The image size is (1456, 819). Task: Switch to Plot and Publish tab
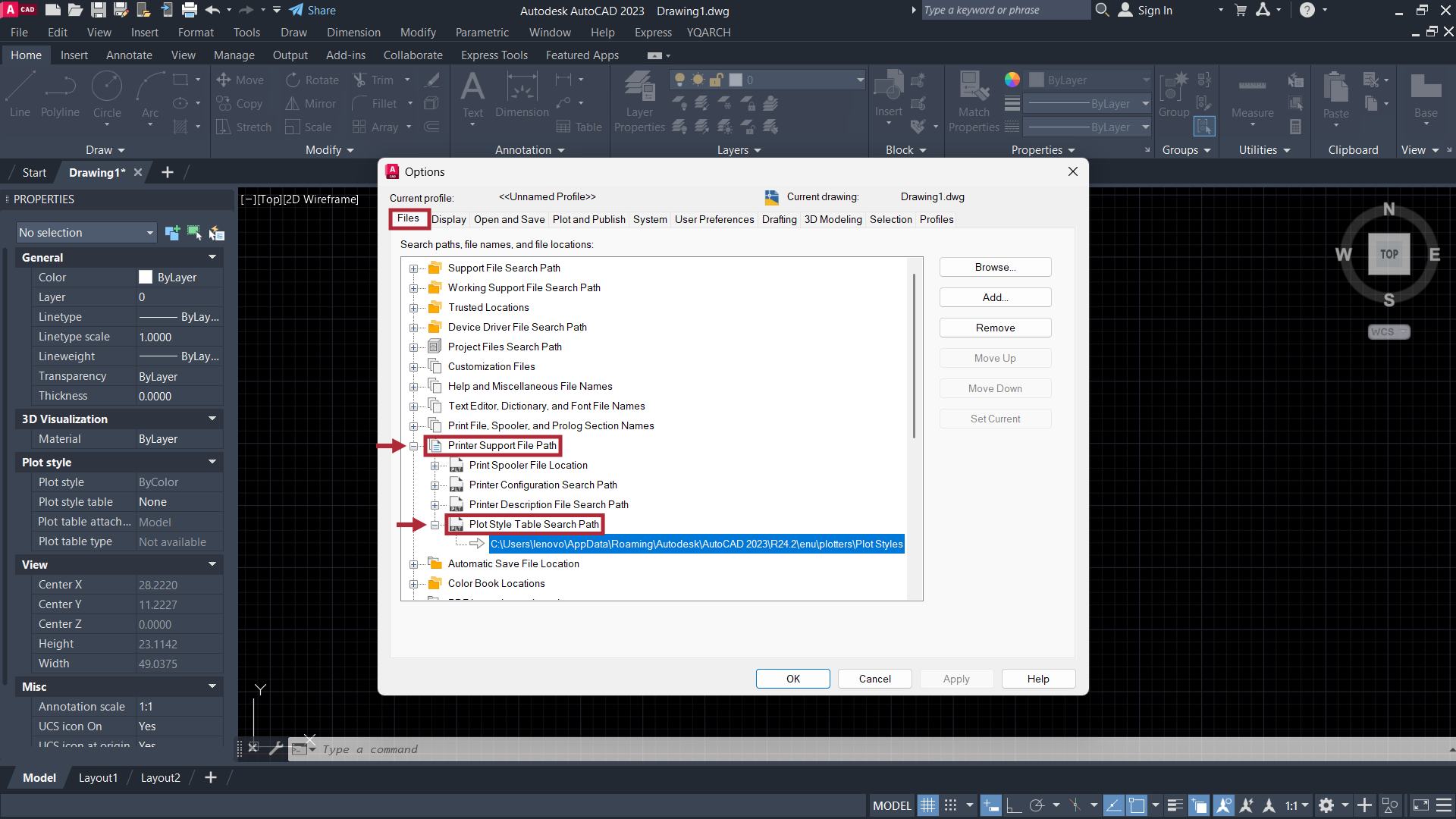coord(588,219)
